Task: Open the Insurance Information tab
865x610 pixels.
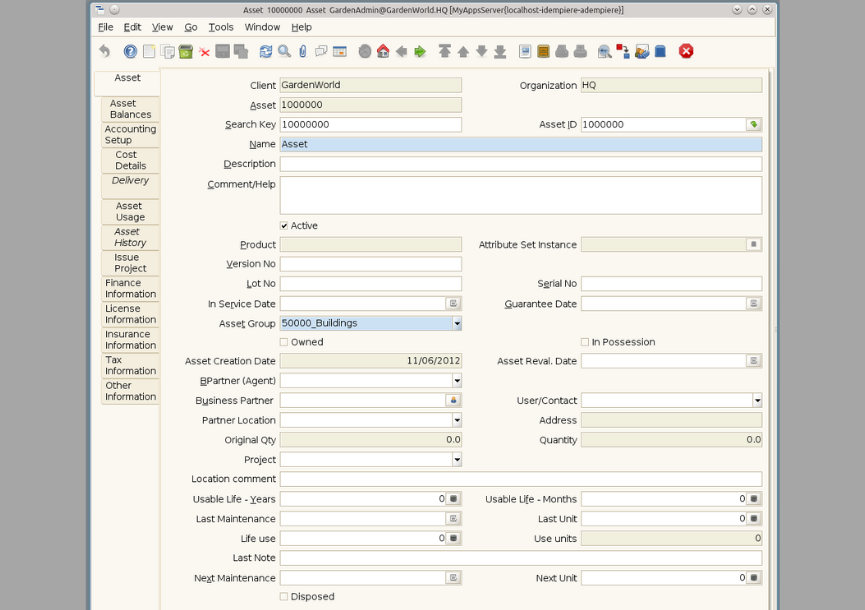Action: click(x=130, y=340)
